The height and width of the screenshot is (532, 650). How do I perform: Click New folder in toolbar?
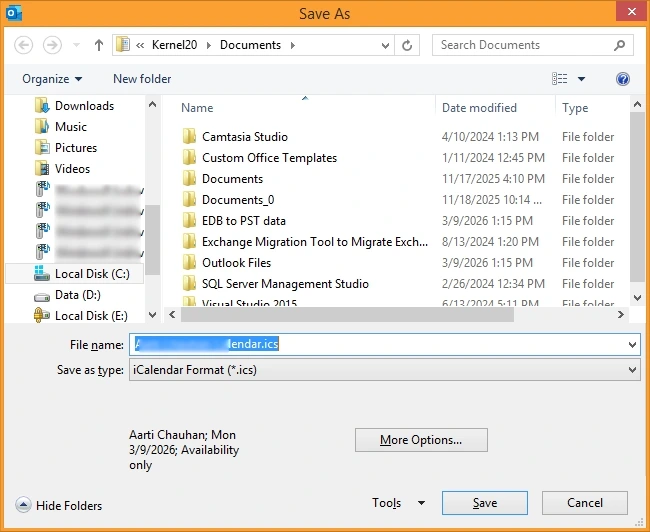tap(142, 79)
